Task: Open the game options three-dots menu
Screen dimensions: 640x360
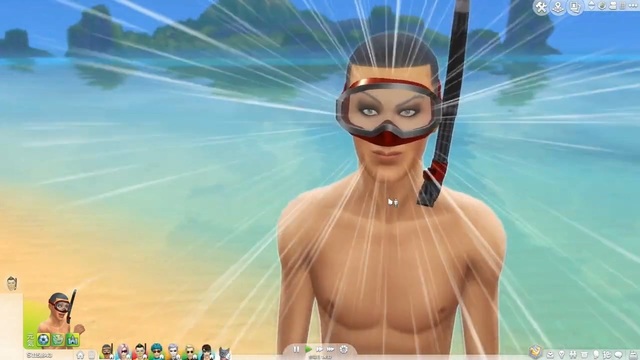Action: point(633,5)
